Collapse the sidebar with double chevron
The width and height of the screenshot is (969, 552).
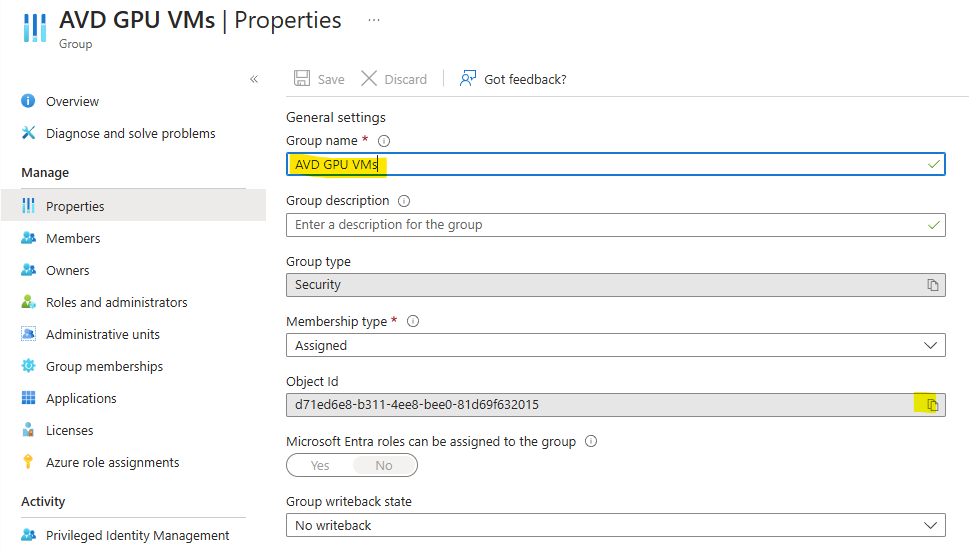tap(254, 79)
